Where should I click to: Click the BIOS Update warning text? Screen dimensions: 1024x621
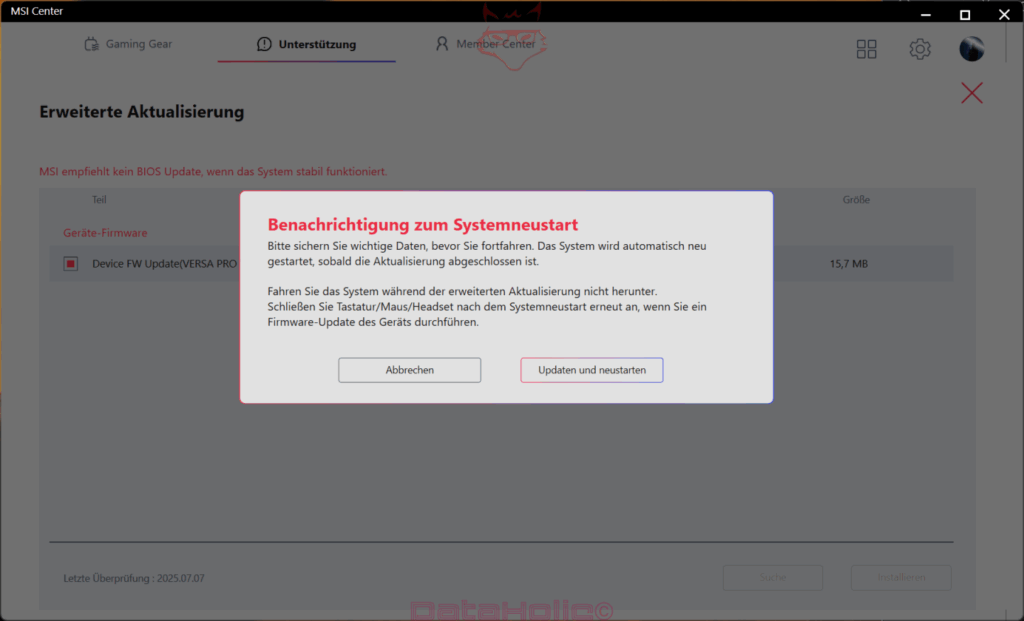coord(213,172)
